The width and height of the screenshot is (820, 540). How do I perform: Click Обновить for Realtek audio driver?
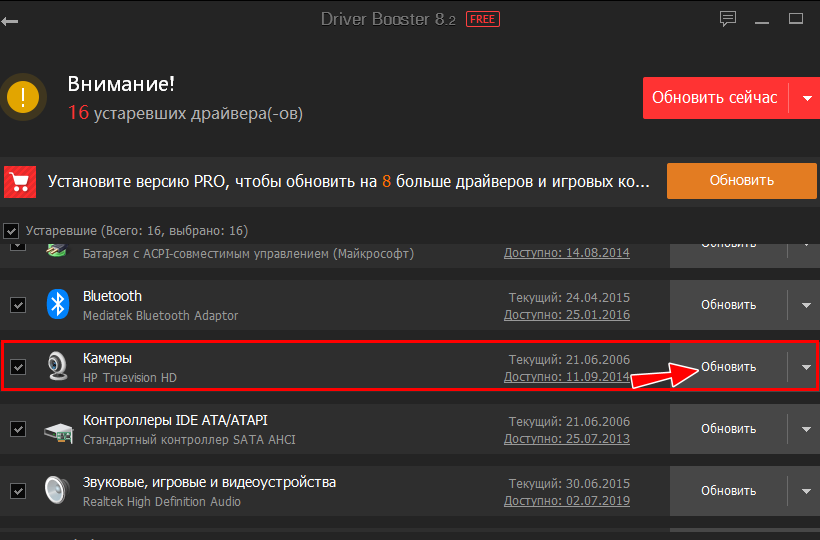[x=728, y=491]
